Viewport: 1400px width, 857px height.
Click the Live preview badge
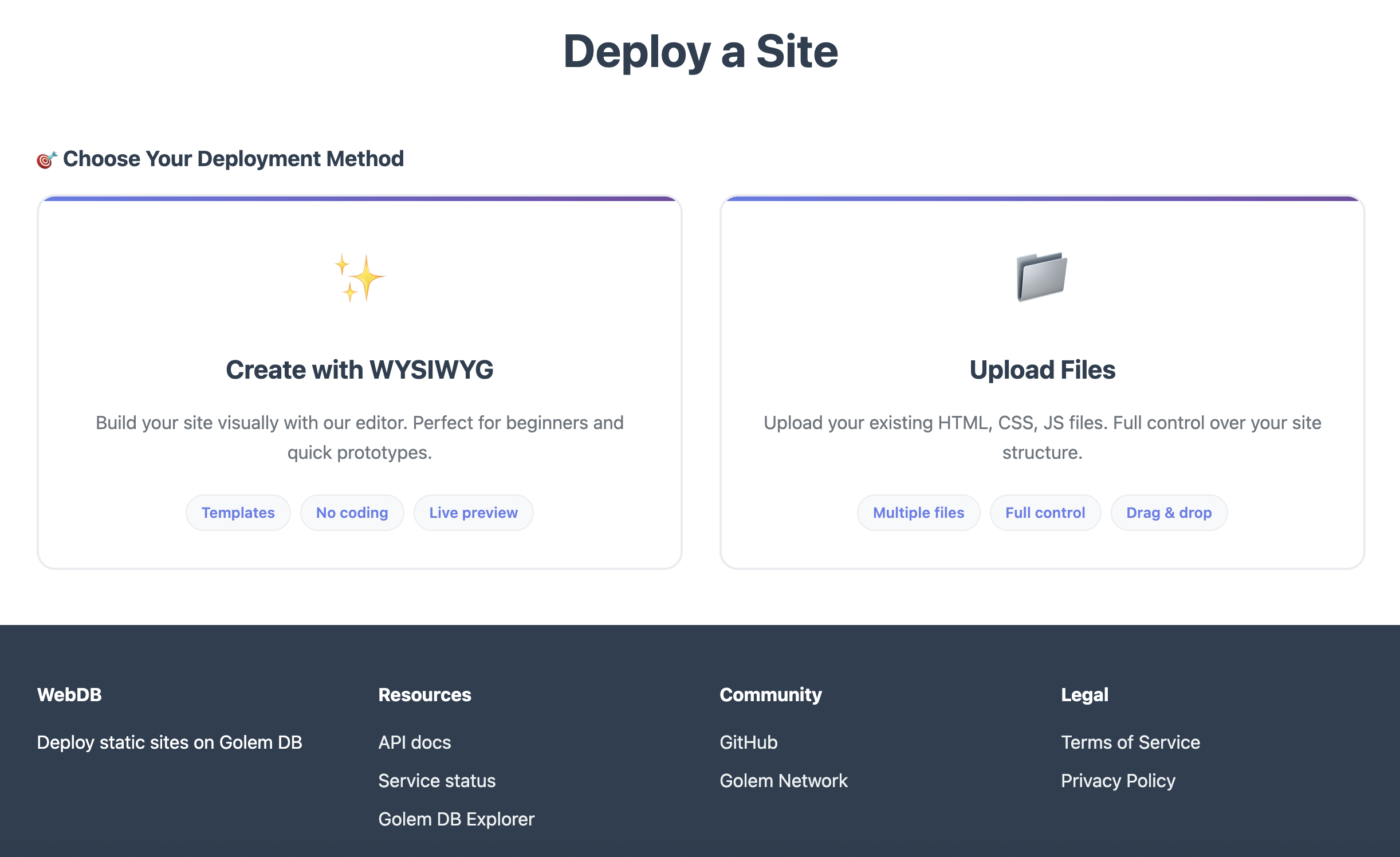[x=473, y=513]
